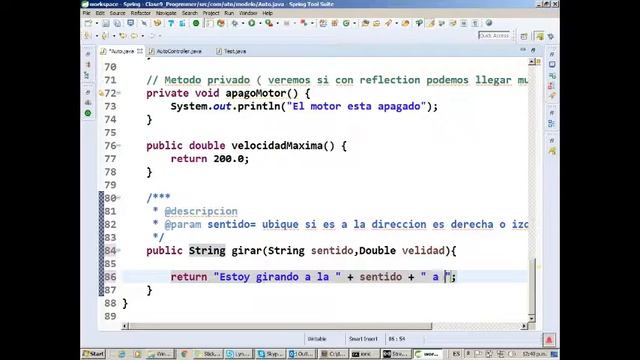The height and width of the screenshot is (360, 640).
Task: Click the down arrow of the vertical scrollbar
Action: point(531,318)
